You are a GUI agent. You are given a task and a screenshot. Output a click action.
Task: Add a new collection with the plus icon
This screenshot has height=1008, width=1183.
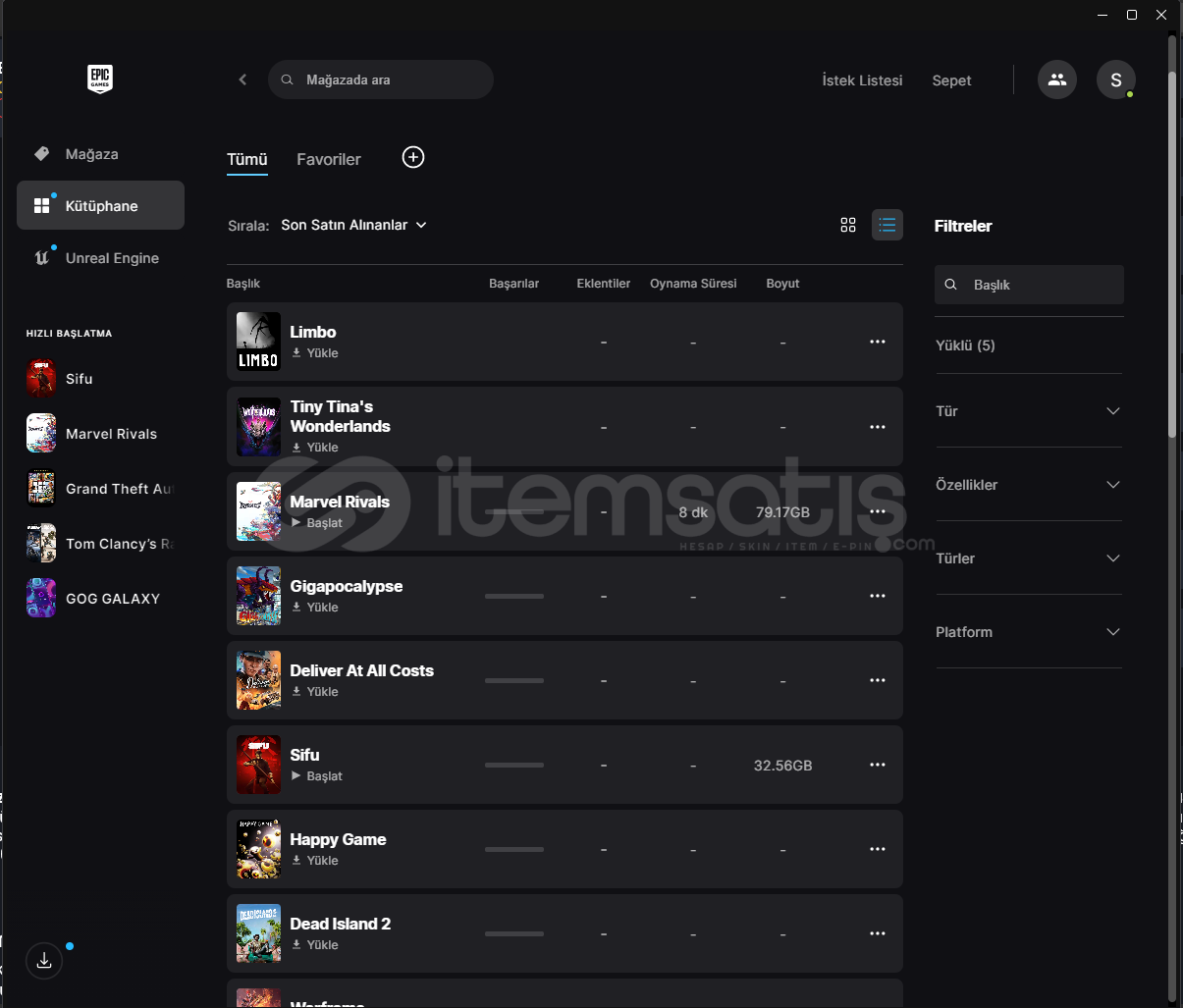(413, 157)
